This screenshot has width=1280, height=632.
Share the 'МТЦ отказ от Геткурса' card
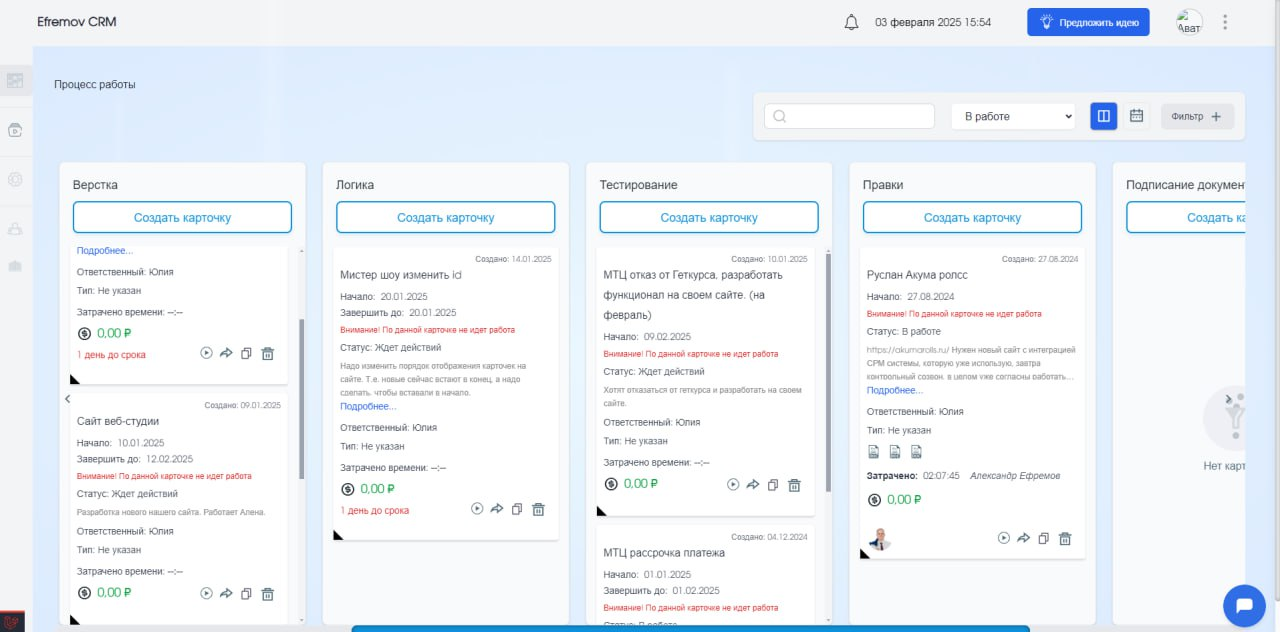(x=753, y=485)
